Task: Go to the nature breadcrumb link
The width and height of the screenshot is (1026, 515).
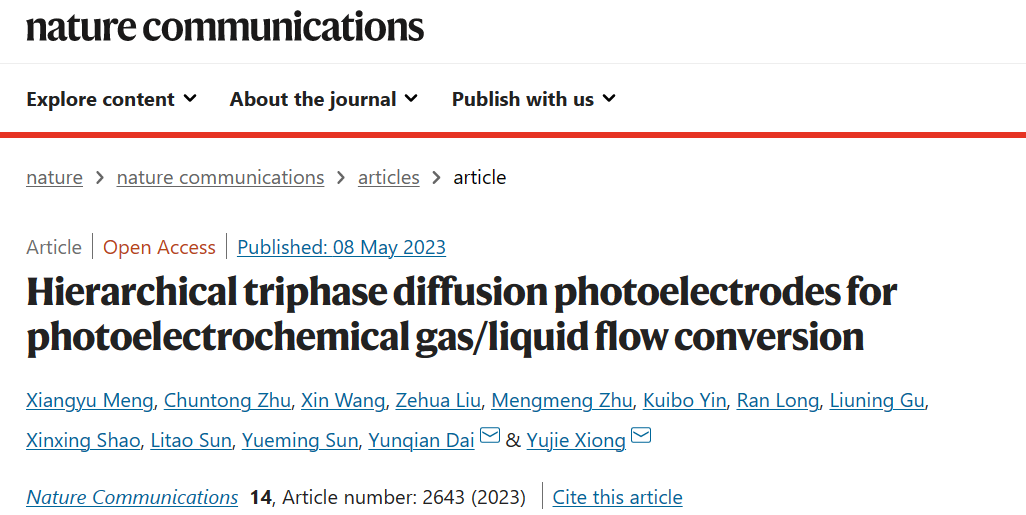Action: (x=54, y=177)
